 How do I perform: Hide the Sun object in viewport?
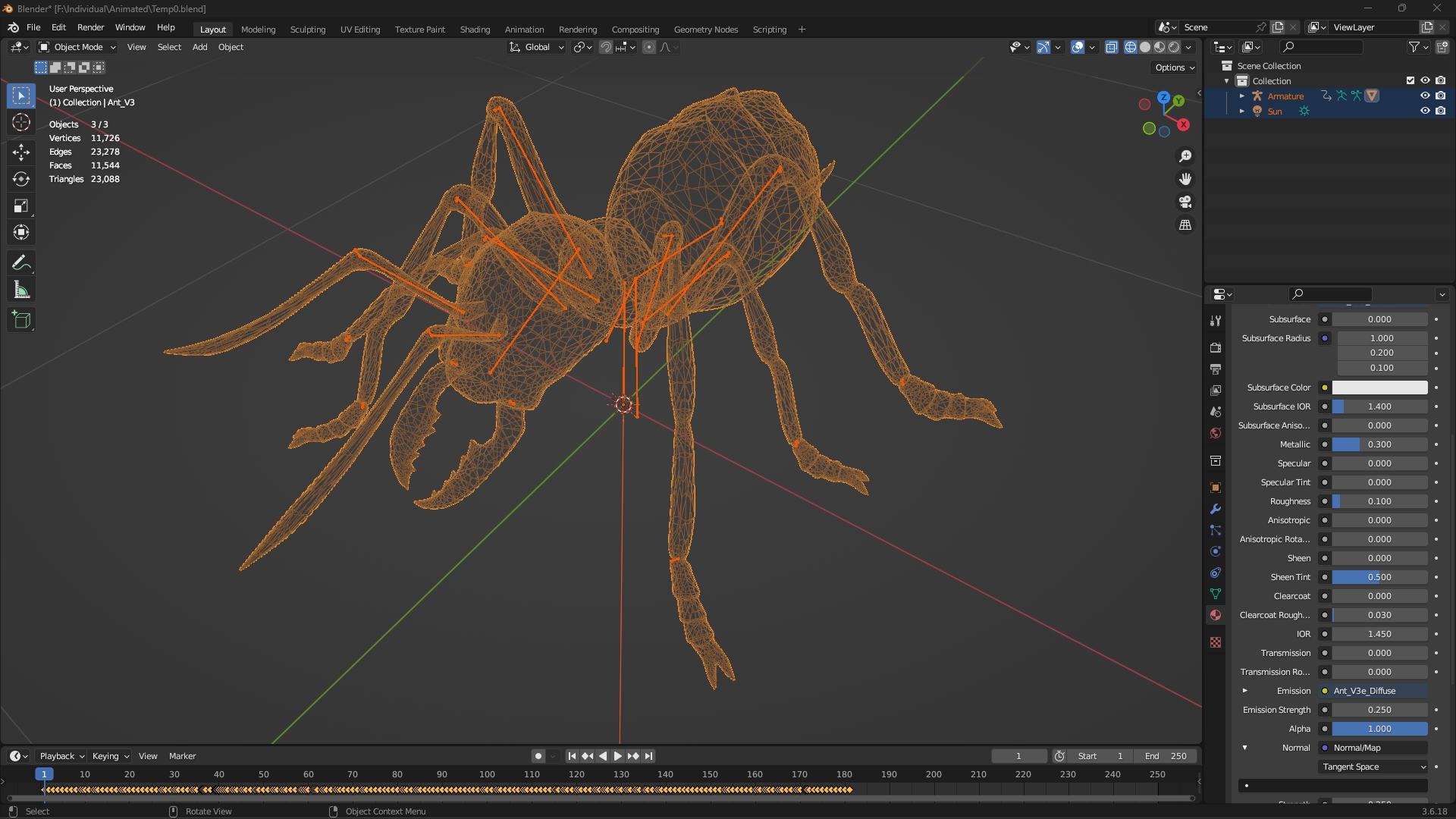coord(1425,111)
